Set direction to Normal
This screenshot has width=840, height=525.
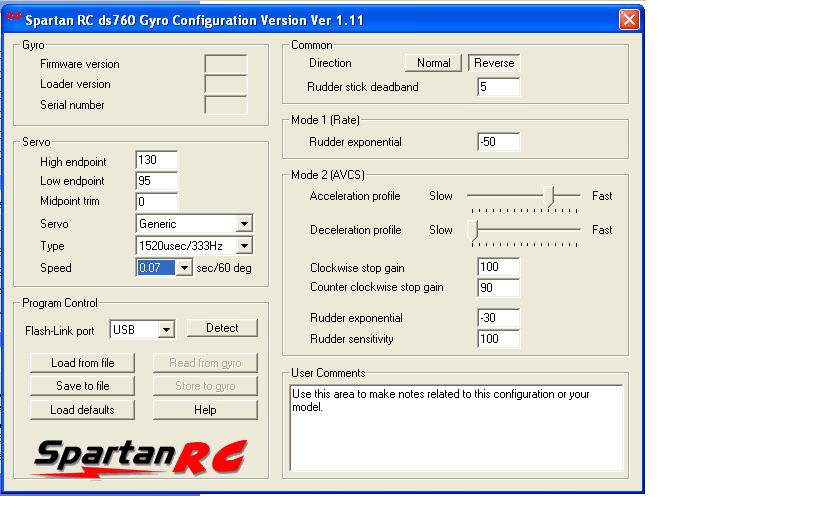tap(433, 63)
